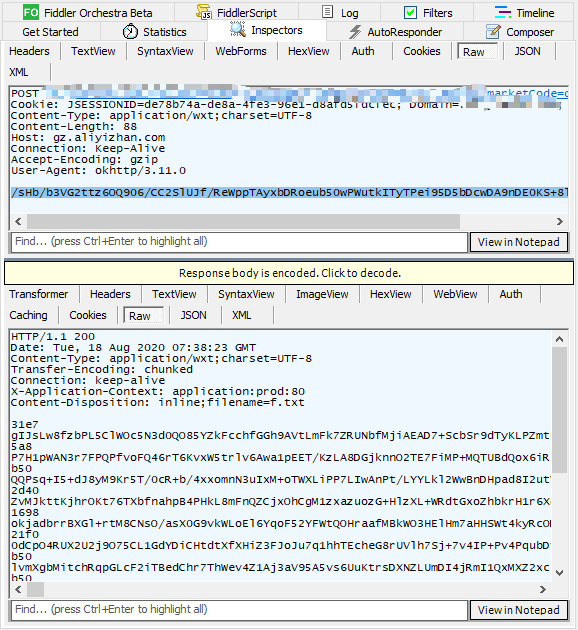Image resolution: width=578 pixels, height=630 pixels.
Task: Click the response horizontal scrollbar thumb
Action: [35, 589]
